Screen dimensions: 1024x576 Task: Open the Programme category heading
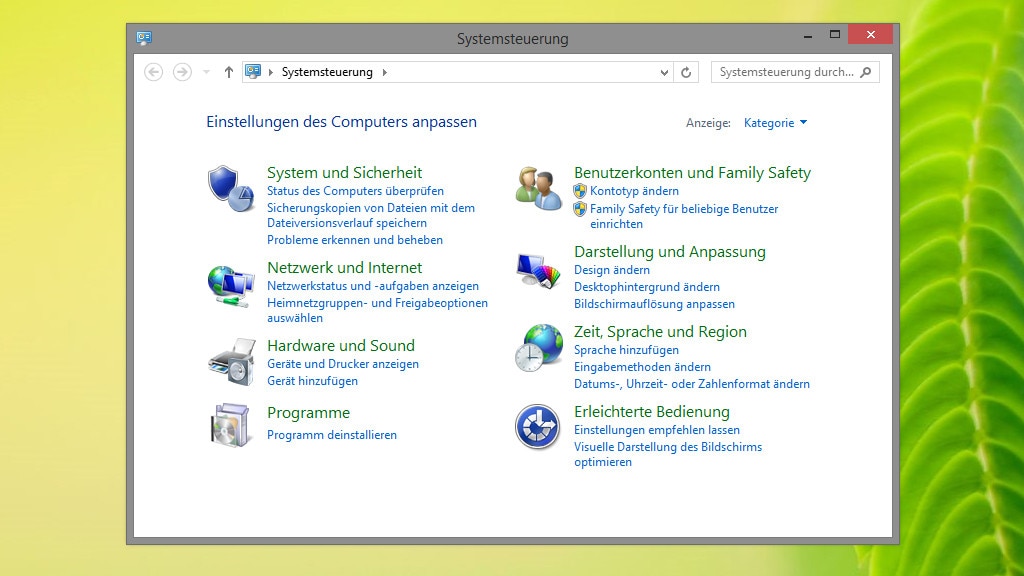point(308,413)
